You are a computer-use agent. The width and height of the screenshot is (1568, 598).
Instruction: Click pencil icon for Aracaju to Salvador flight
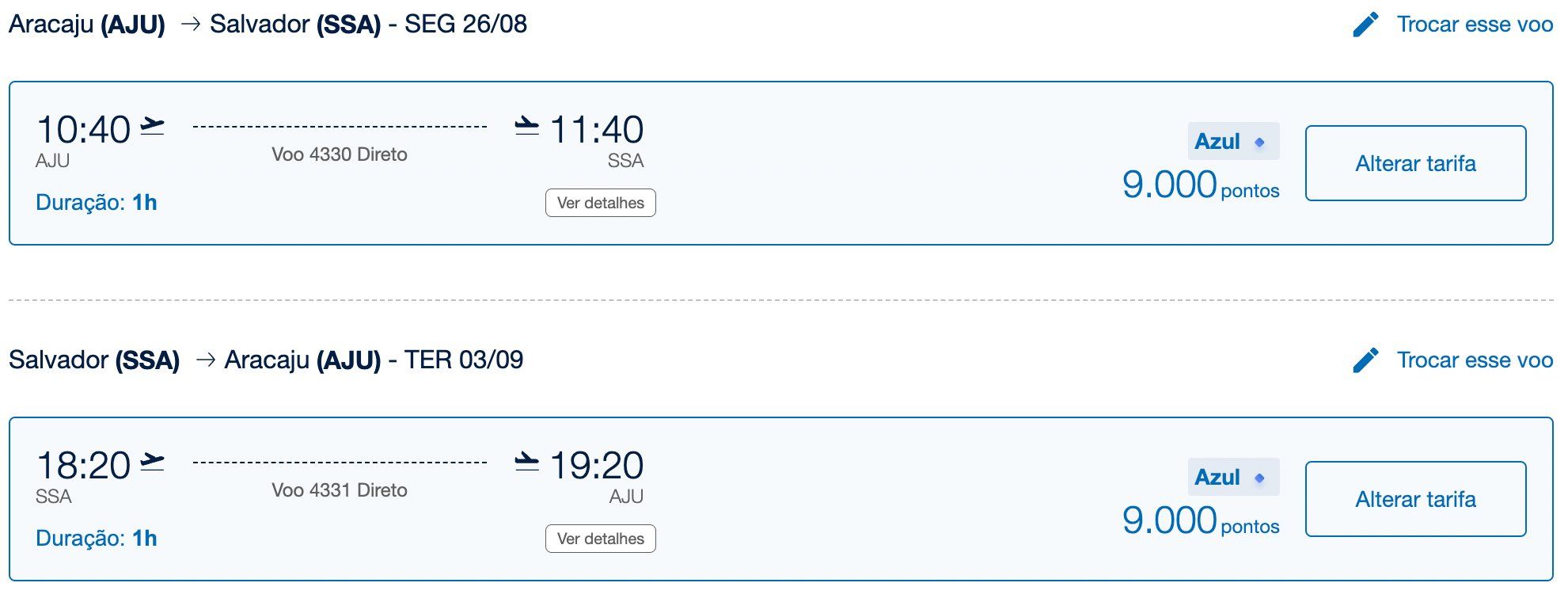[x=1365, y=25]
